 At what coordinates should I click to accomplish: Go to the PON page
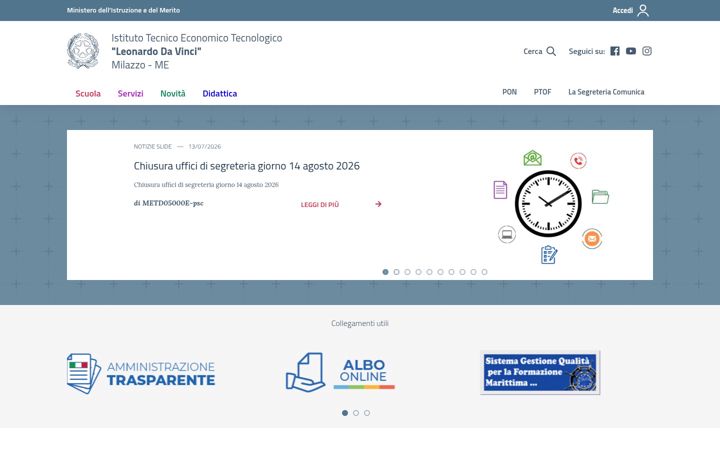pos(509,92)
